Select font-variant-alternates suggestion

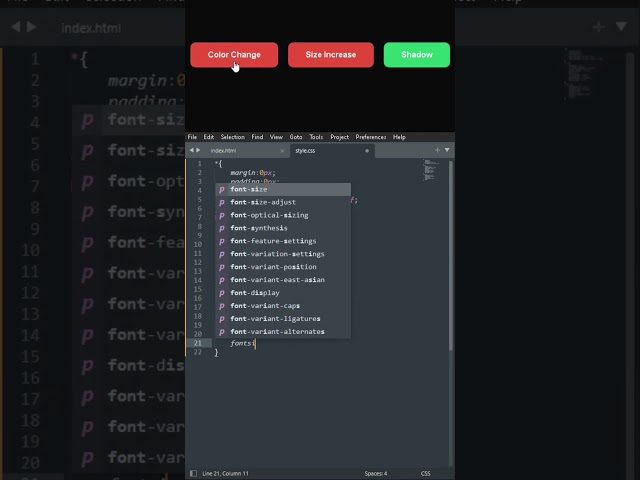point(283,332)
